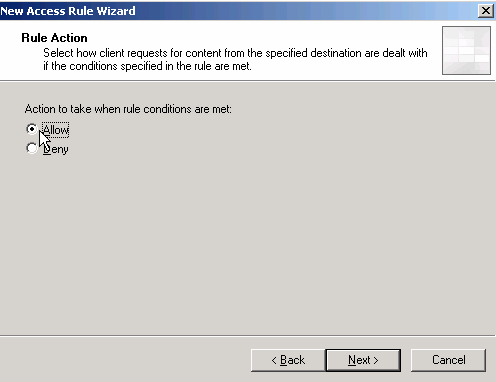
Task: Click the 'Action to take when rule conditions are met' label
Action: [x=128, y=109]
